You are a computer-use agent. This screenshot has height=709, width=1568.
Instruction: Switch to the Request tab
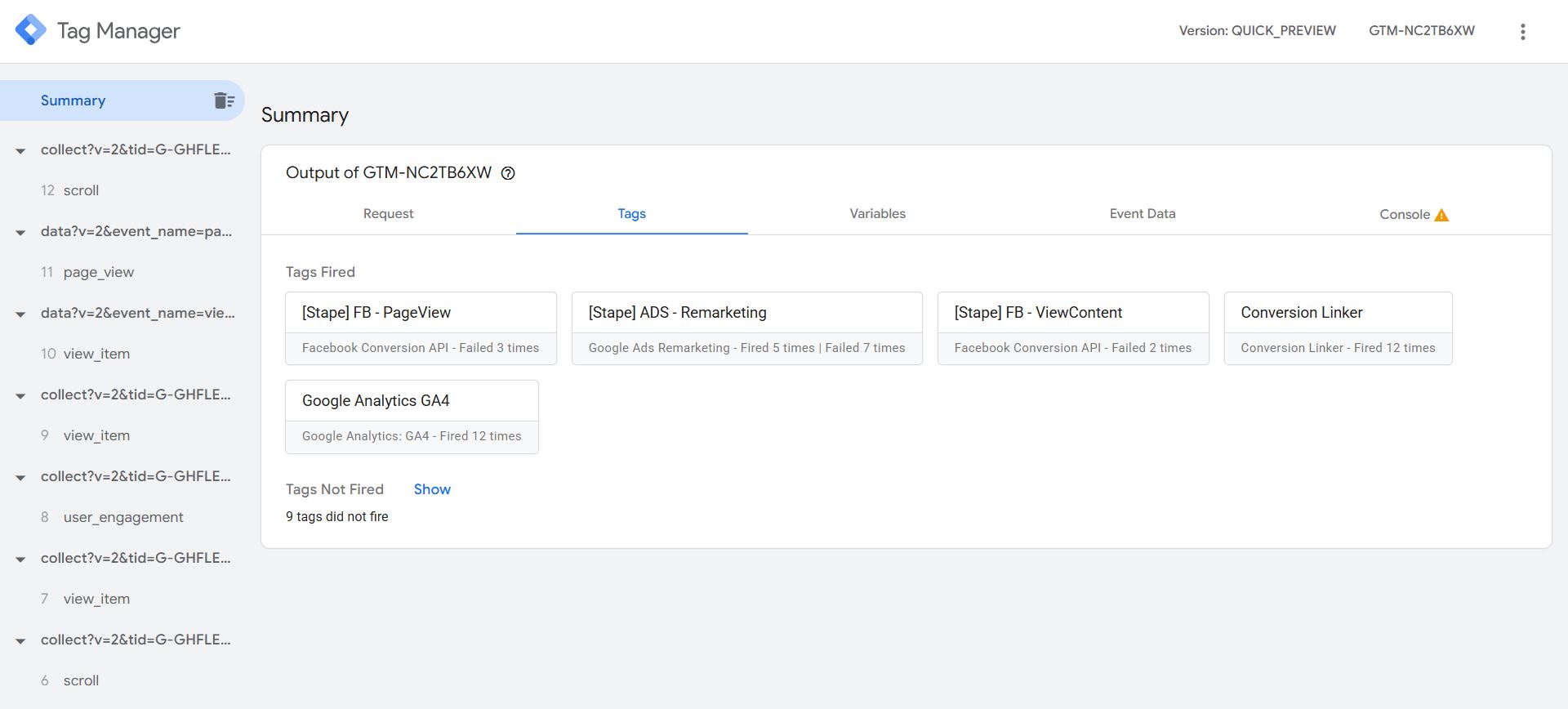click(388, 213)
